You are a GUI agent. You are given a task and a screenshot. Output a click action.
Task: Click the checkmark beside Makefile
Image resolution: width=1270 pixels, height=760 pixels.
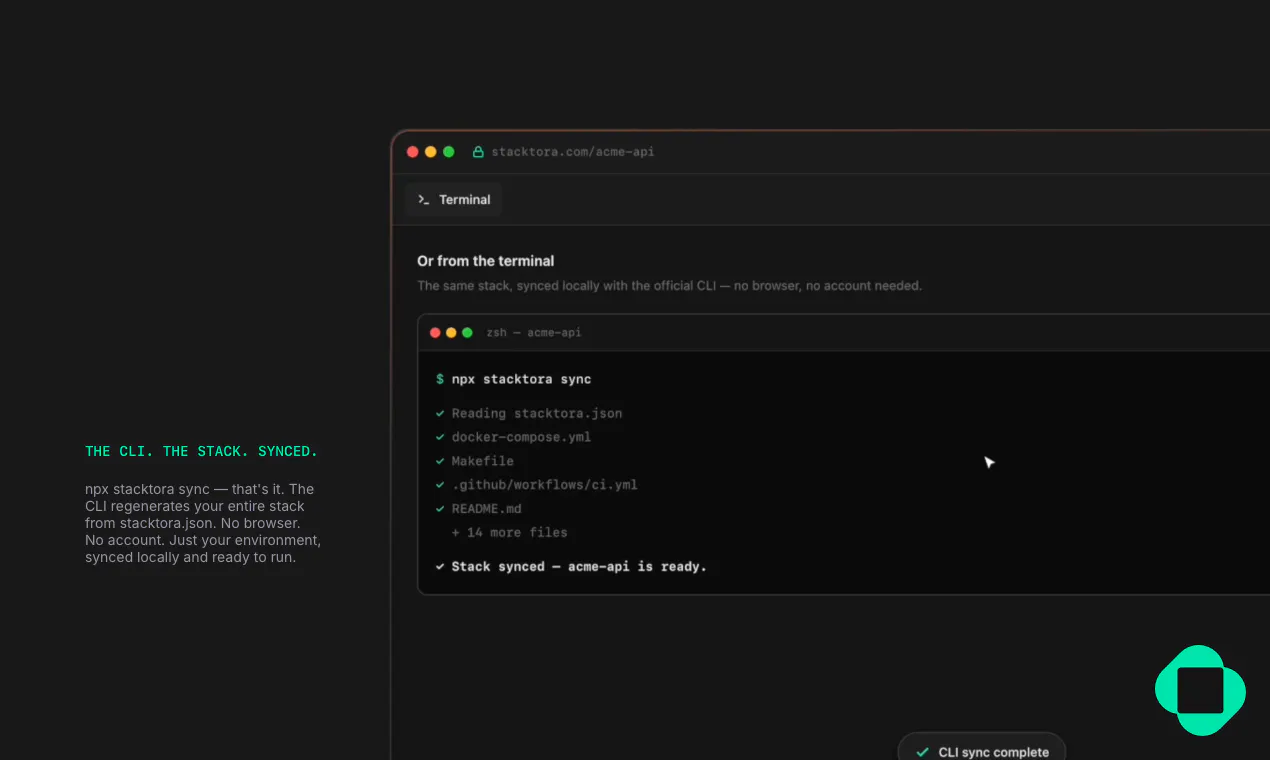click(x=440, y=461)
